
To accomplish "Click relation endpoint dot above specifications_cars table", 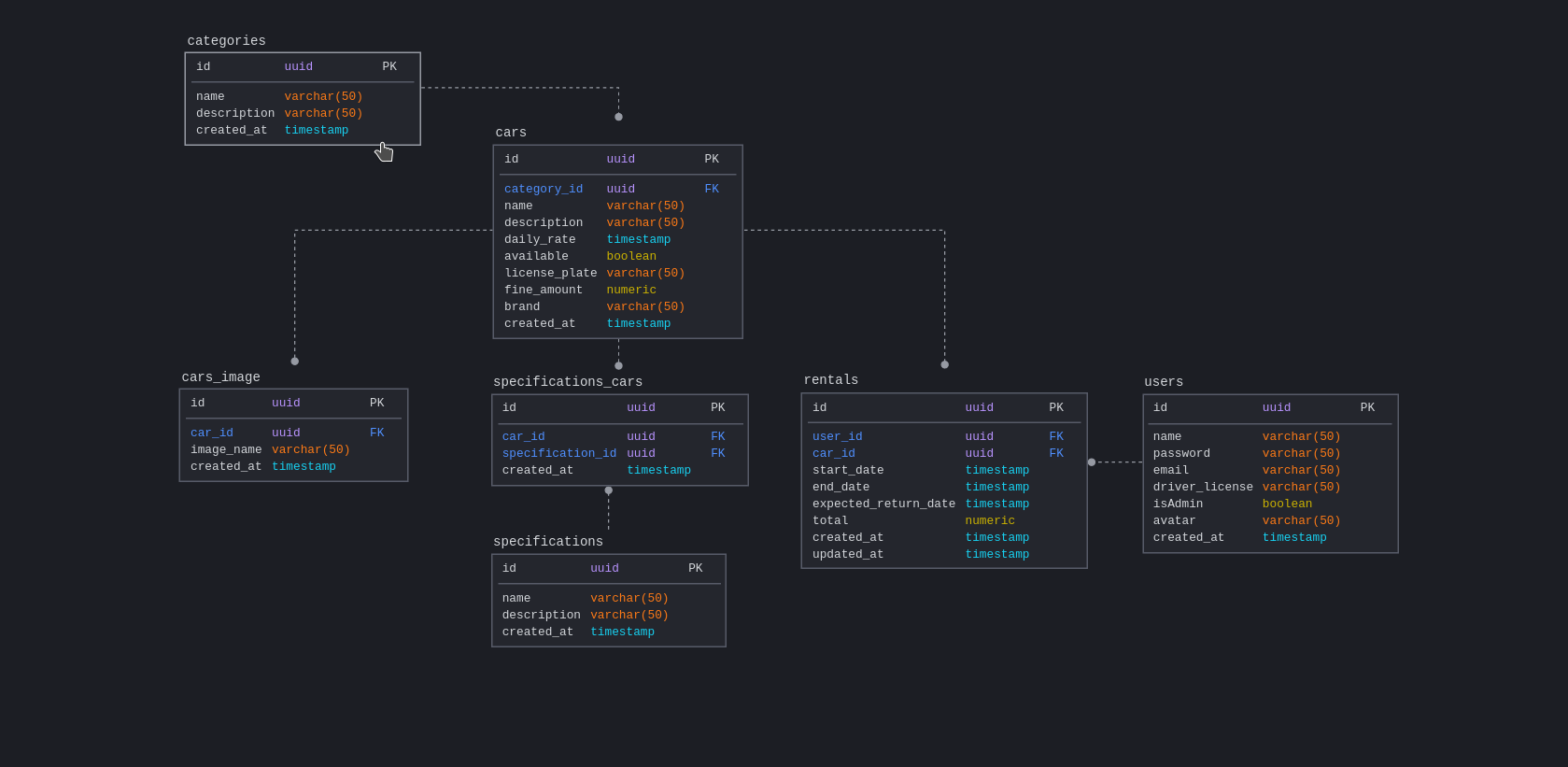I will pyautogui.click(x=618, y=366).
